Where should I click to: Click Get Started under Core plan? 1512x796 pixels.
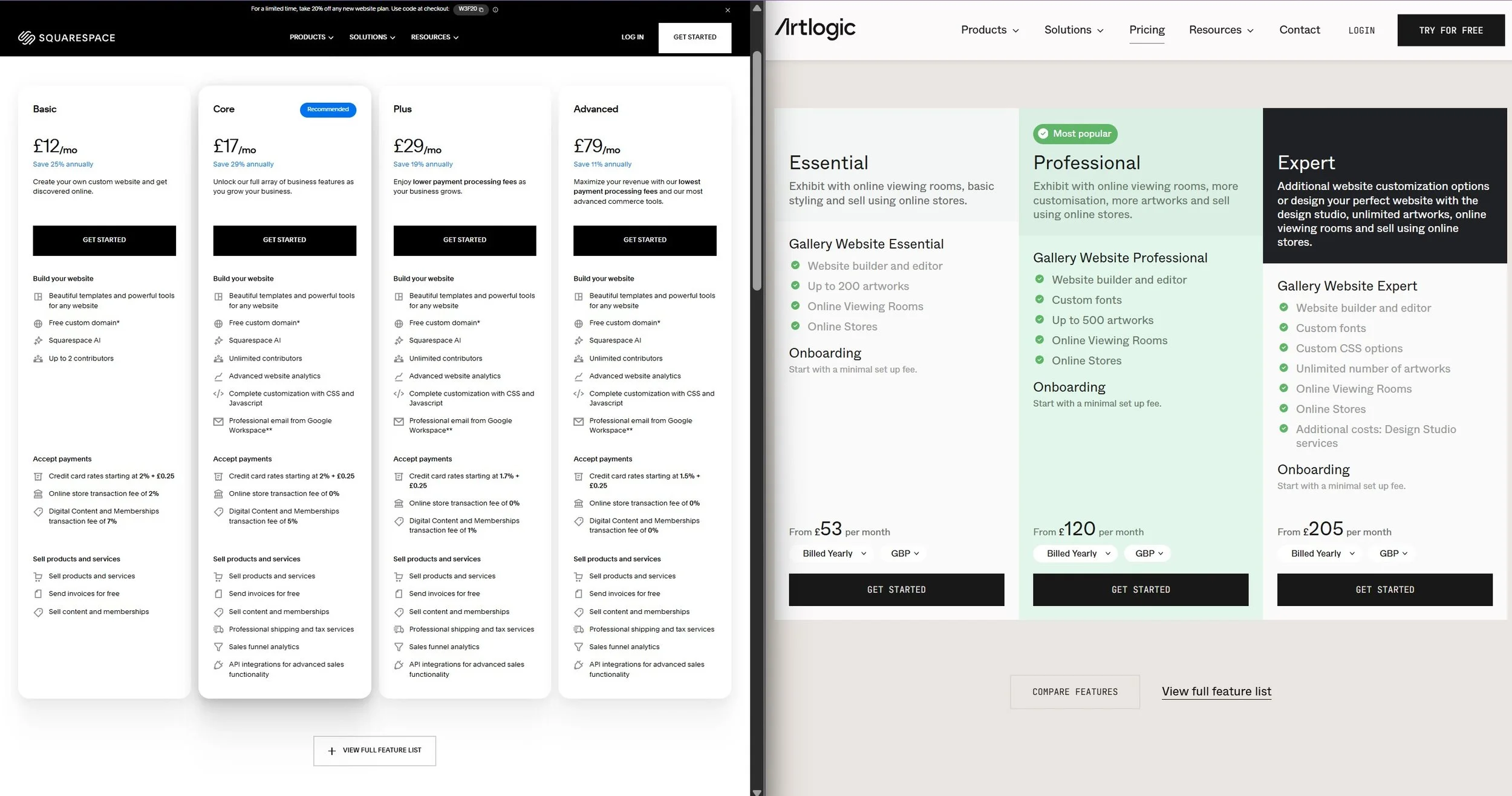(x=284, y=240)
